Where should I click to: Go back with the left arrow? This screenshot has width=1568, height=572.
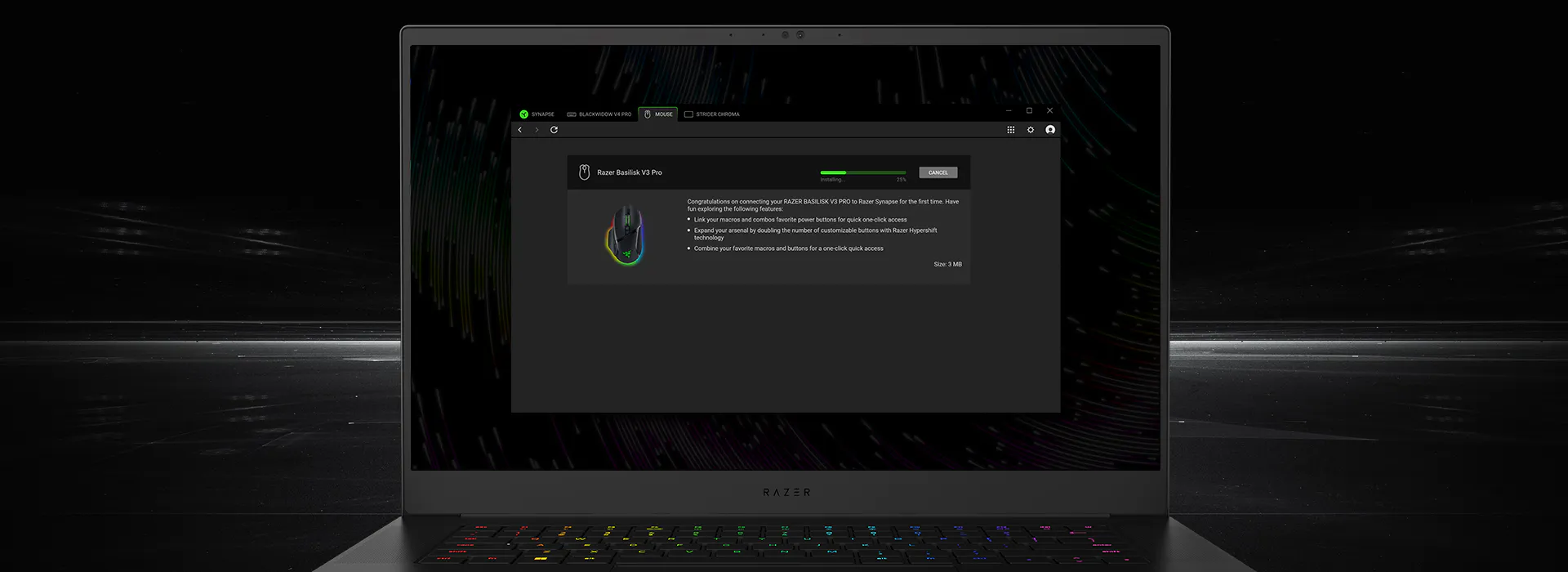pos(520,130)
